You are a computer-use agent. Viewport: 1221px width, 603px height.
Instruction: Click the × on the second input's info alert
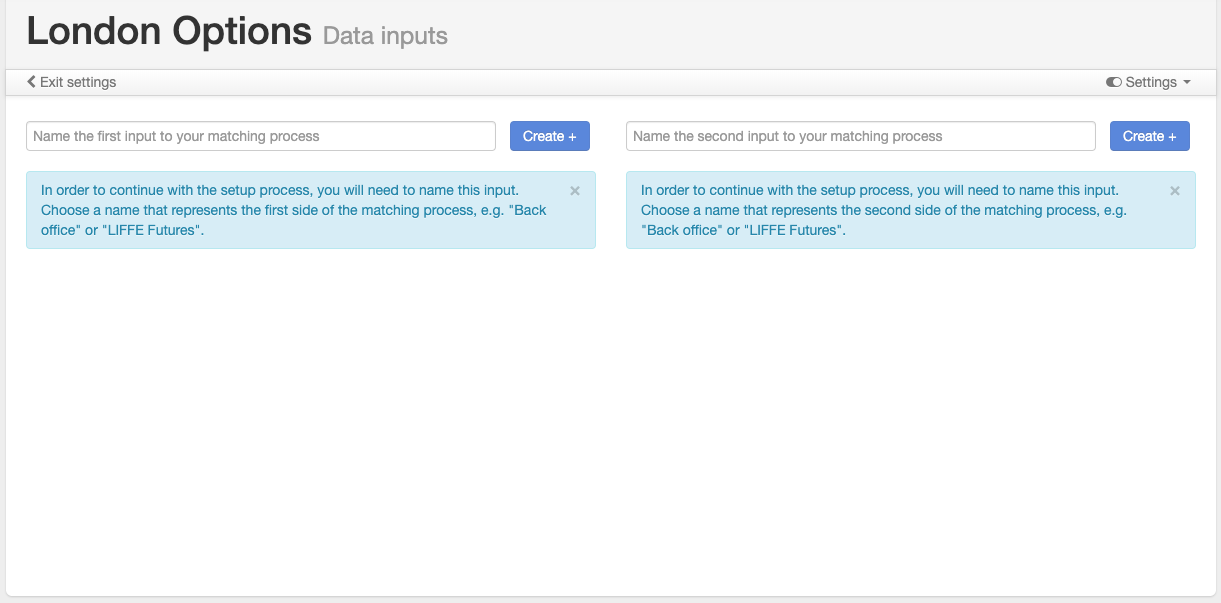[1175, 190]
